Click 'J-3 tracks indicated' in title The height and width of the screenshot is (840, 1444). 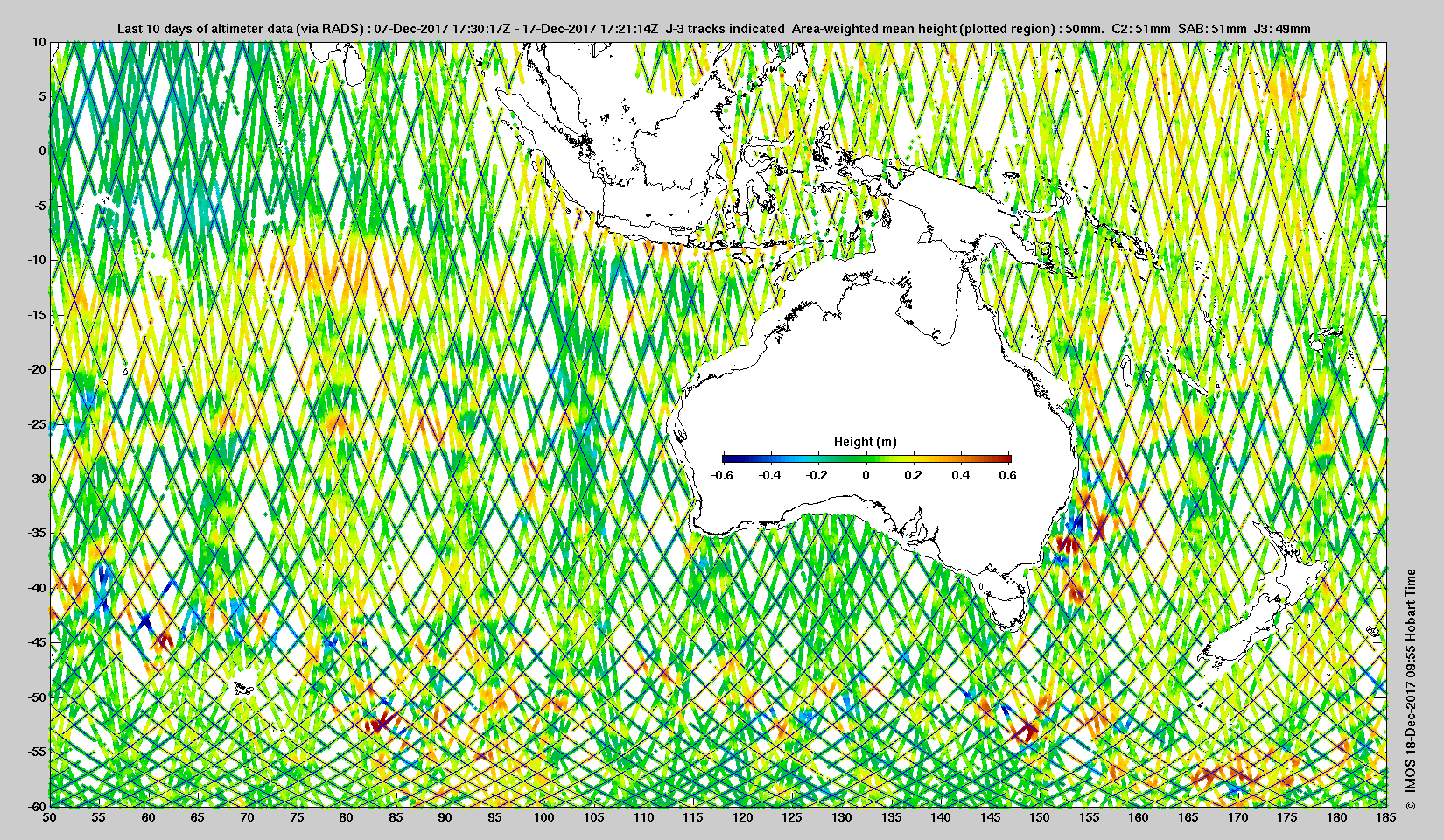click(725, 29)
